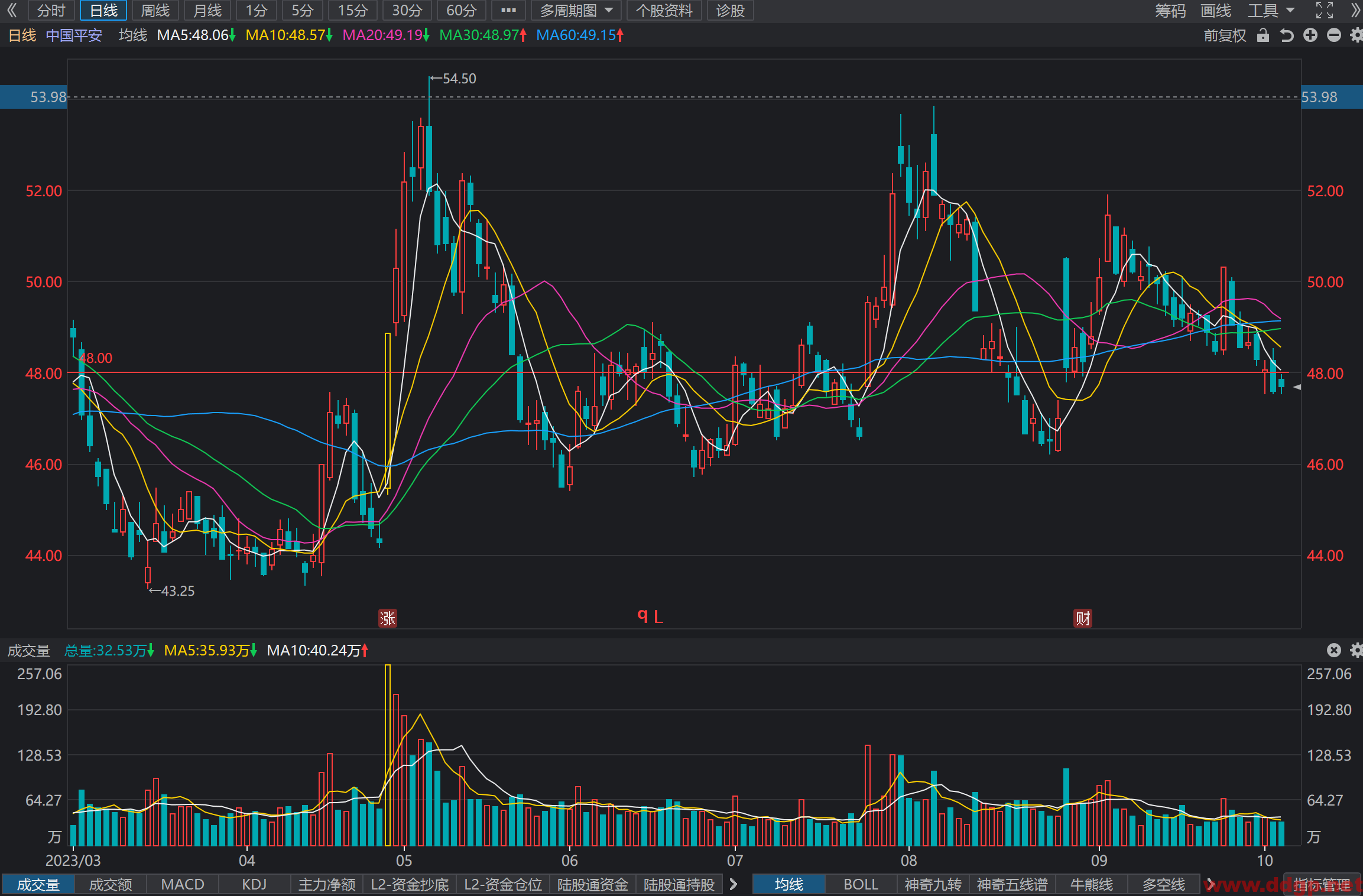Open the volume panel settings gear
This screenshot has width=1363, height=896.
point(1356,650)
